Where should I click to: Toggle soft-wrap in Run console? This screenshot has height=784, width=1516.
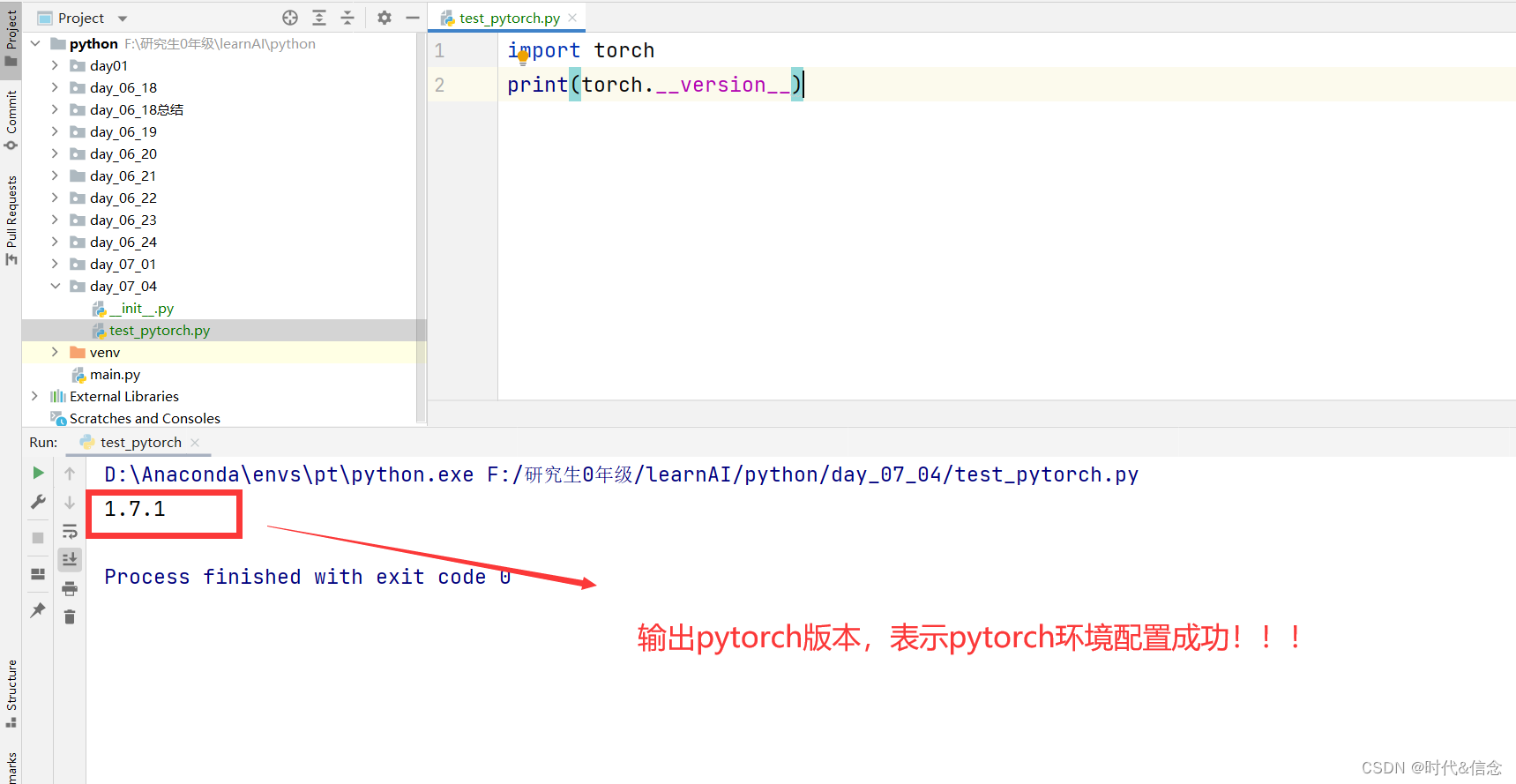coord(70,531)
